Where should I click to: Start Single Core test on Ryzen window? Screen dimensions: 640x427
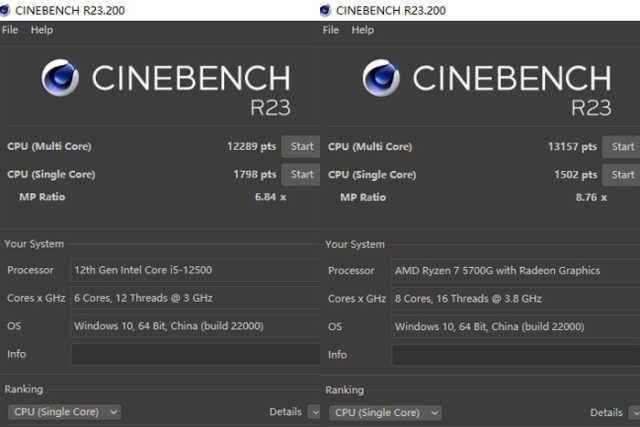[x=621, y=175]
